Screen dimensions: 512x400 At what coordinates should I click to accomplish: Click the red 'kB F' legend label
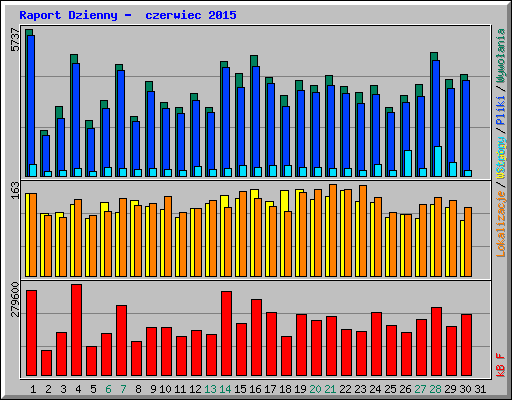pos(501,365)
